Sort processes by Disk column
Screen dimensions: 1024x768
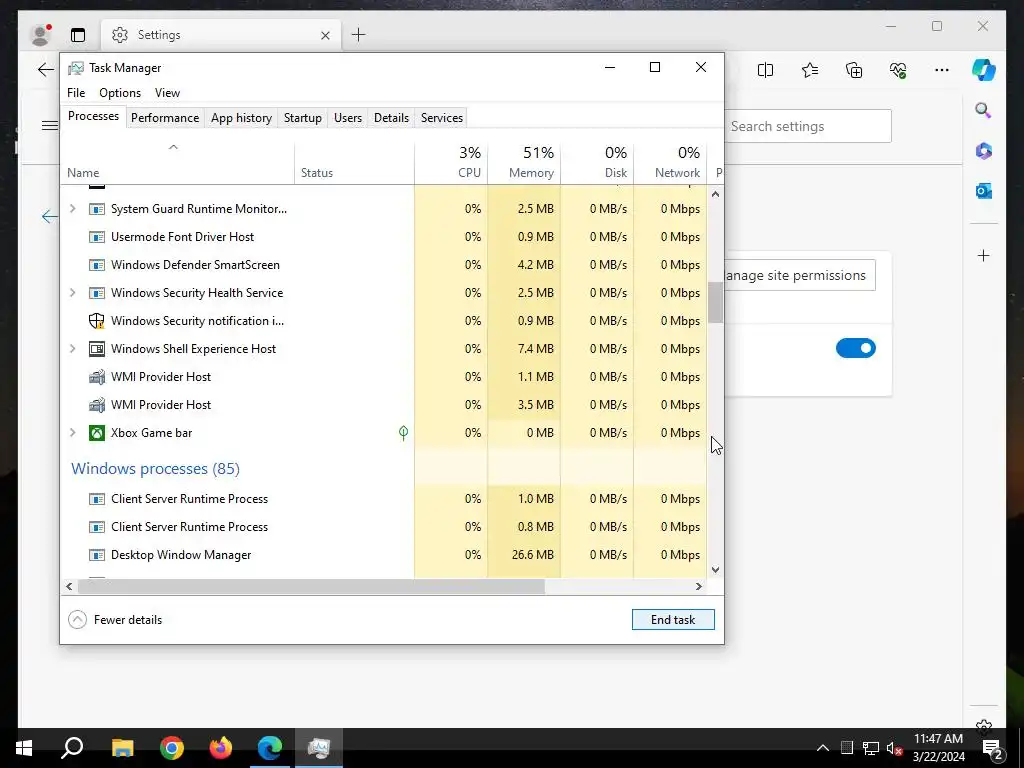(597, 163)
